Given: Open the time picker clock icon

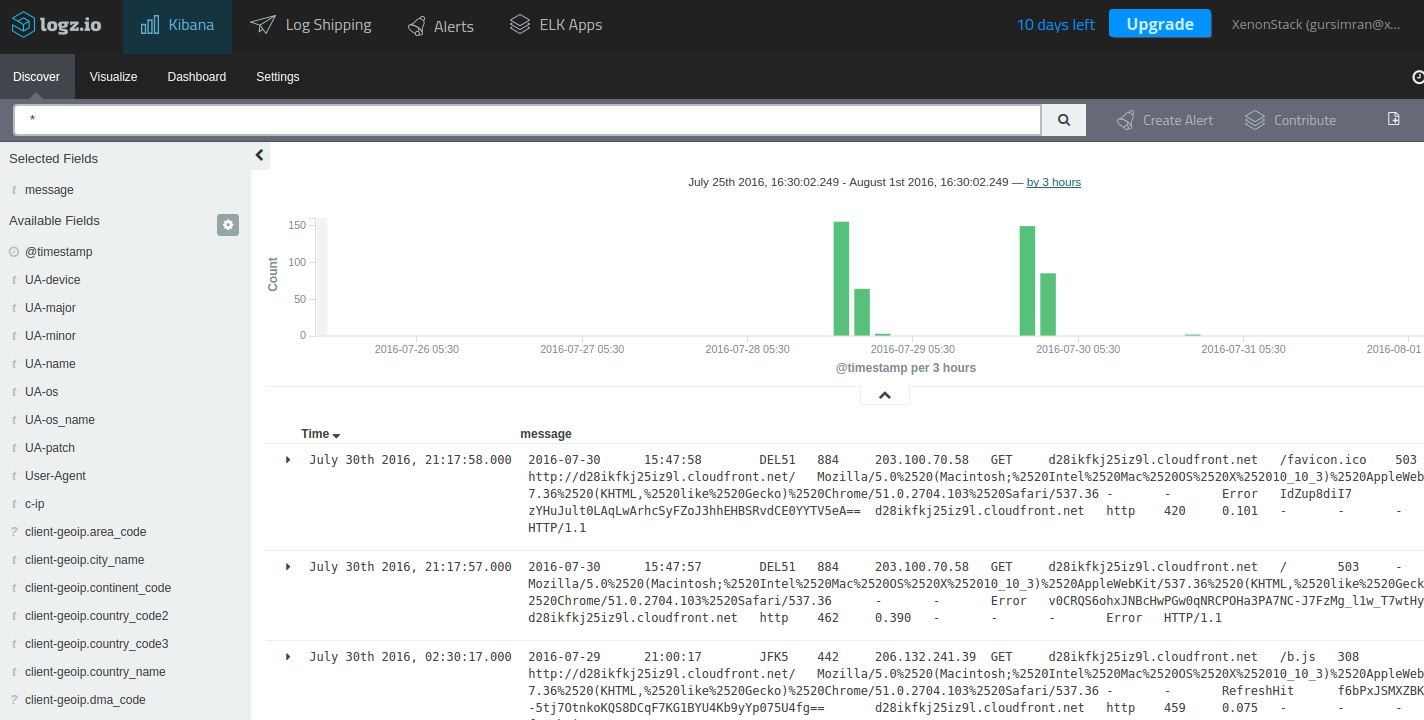Looking at the screenshot, I should 1417,77.
